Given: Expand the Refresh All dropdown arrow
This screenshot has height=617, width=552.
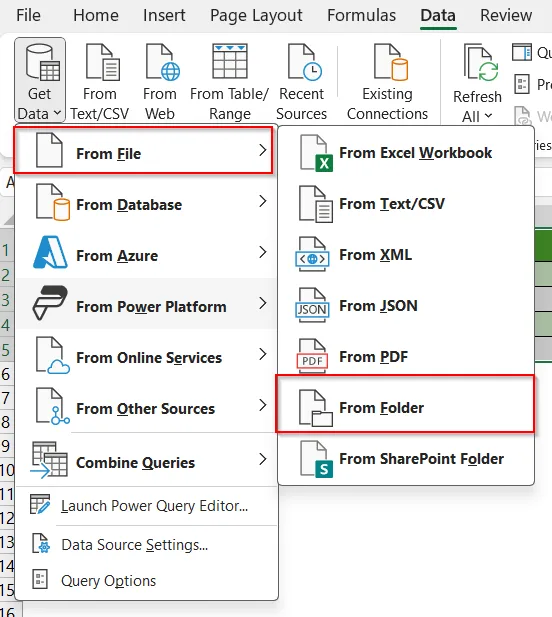Looking at the screenshot, I should 488,116.
